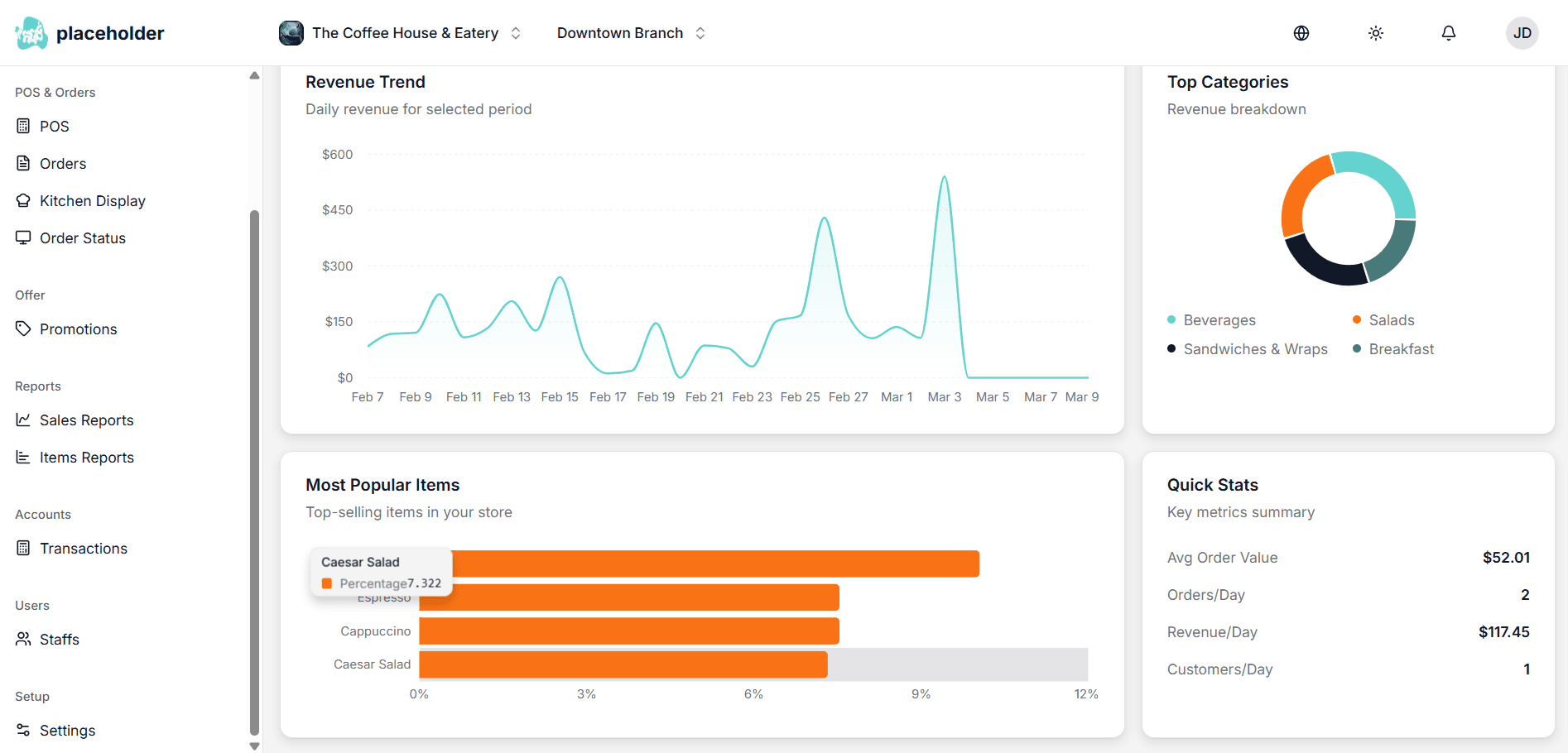Open the Transactions link

(x=83, y=549)
